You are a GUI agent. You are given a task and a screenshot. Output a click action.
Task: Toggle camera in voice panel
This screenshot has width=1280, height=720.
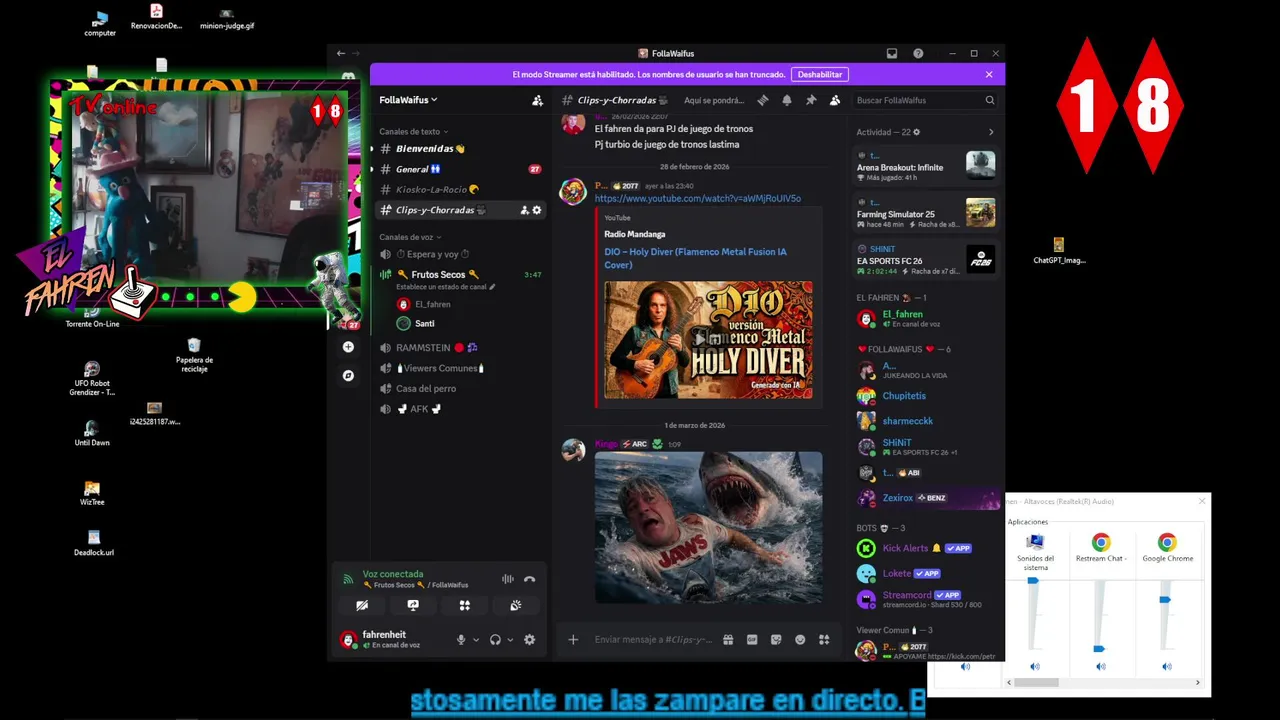(x=362, y=605)
